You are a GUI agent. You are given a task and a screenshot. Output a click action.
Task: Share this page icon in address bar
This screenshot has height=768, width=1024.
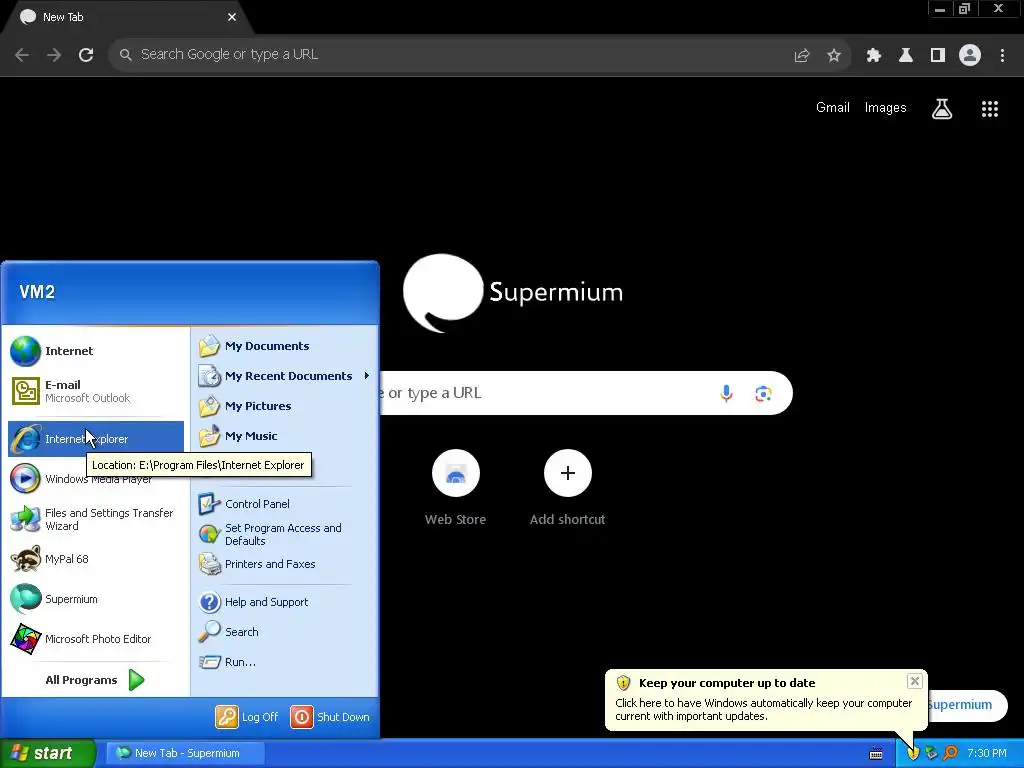(802, 56)
